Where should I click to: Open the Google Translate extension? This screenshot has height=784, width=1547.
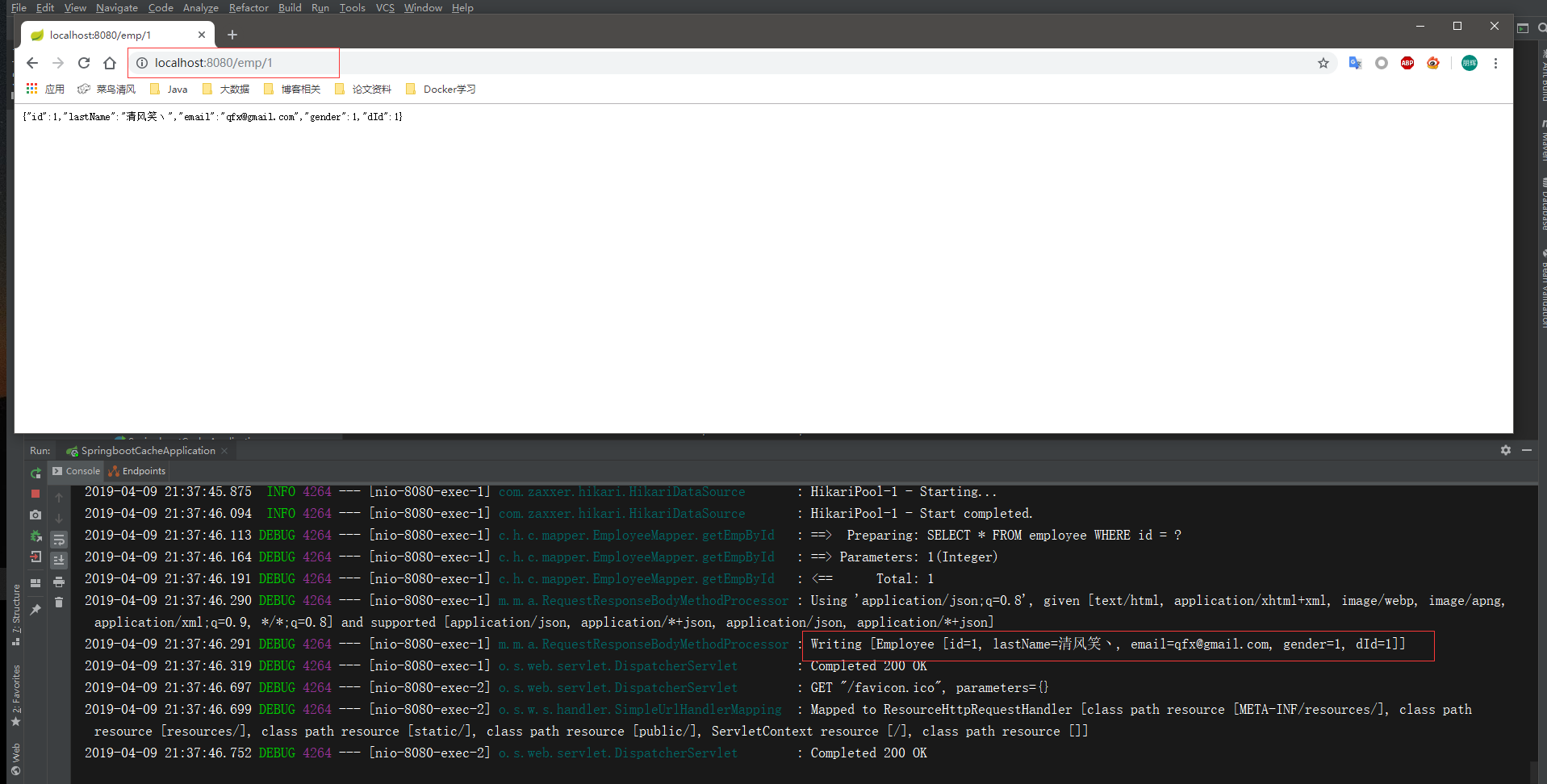point(1355,63)
